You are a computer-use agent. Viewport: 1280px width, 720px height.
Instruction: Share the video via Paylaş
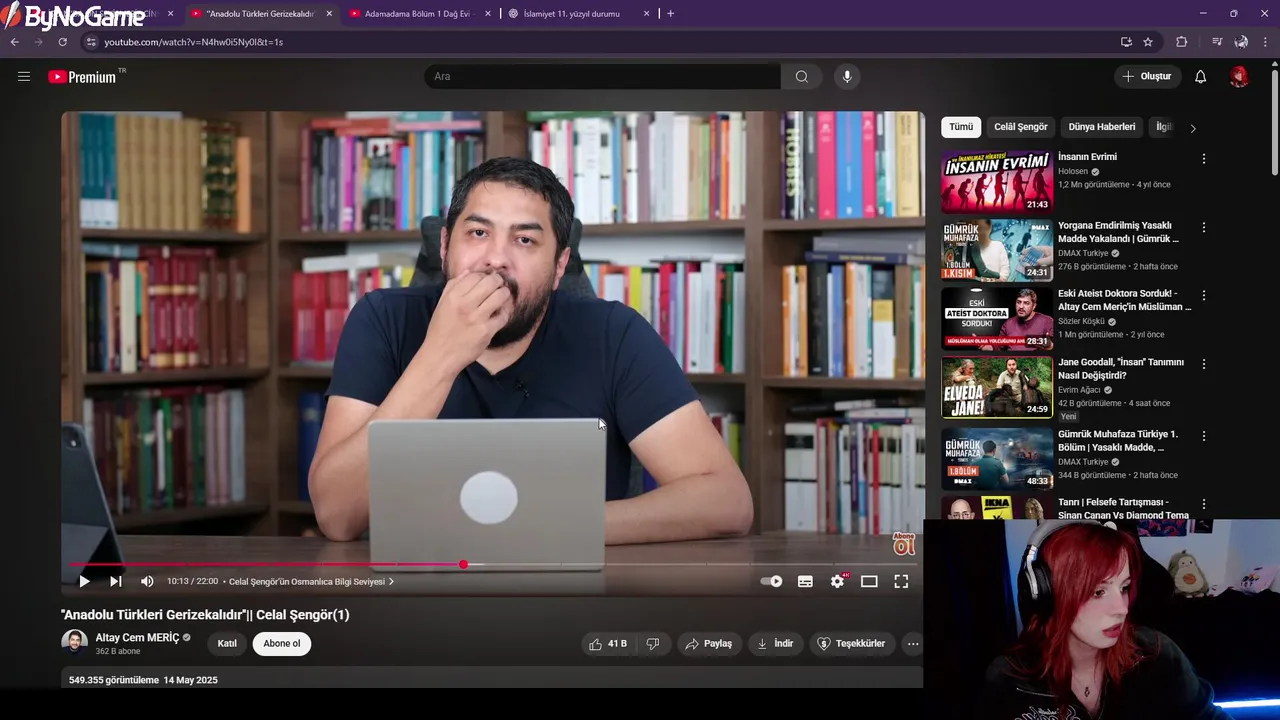[x=708, y=644]
